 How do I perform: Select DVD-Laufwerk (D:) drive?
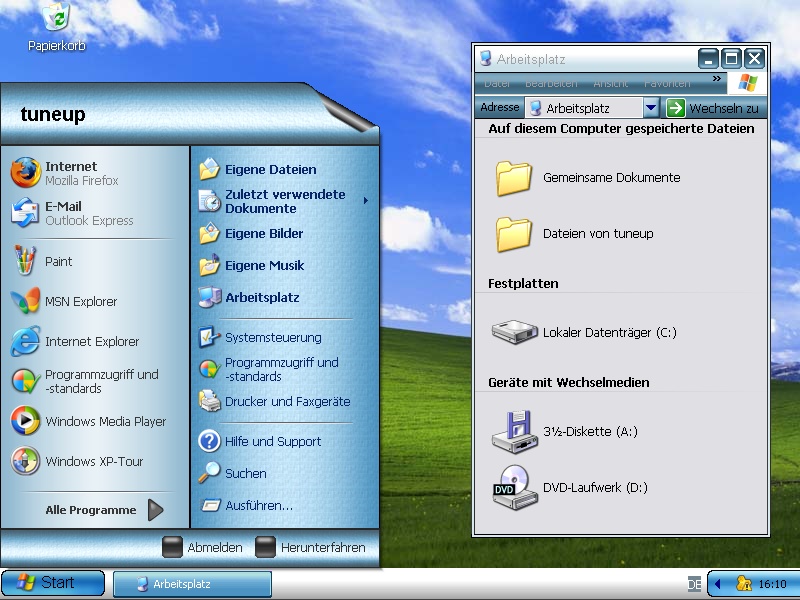click(570, 488)
